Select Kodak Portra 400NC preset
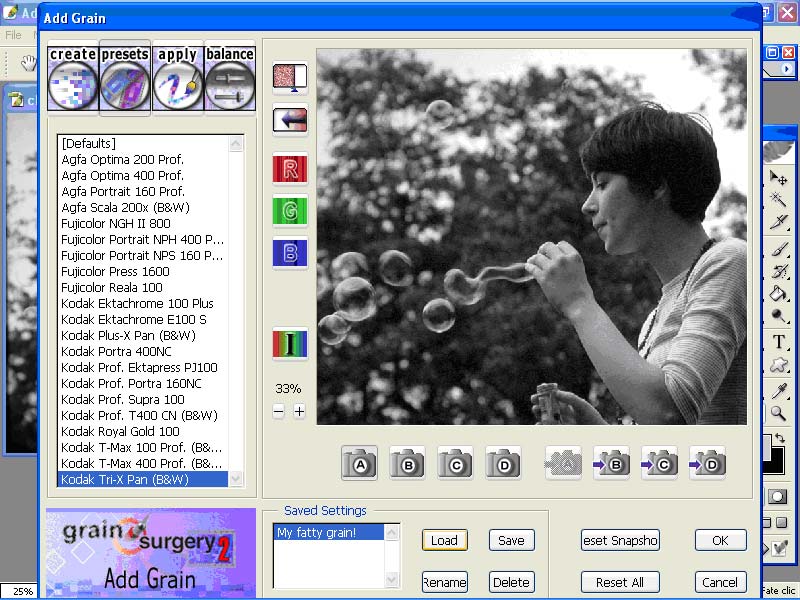The image size is (800, 600). 143,352
